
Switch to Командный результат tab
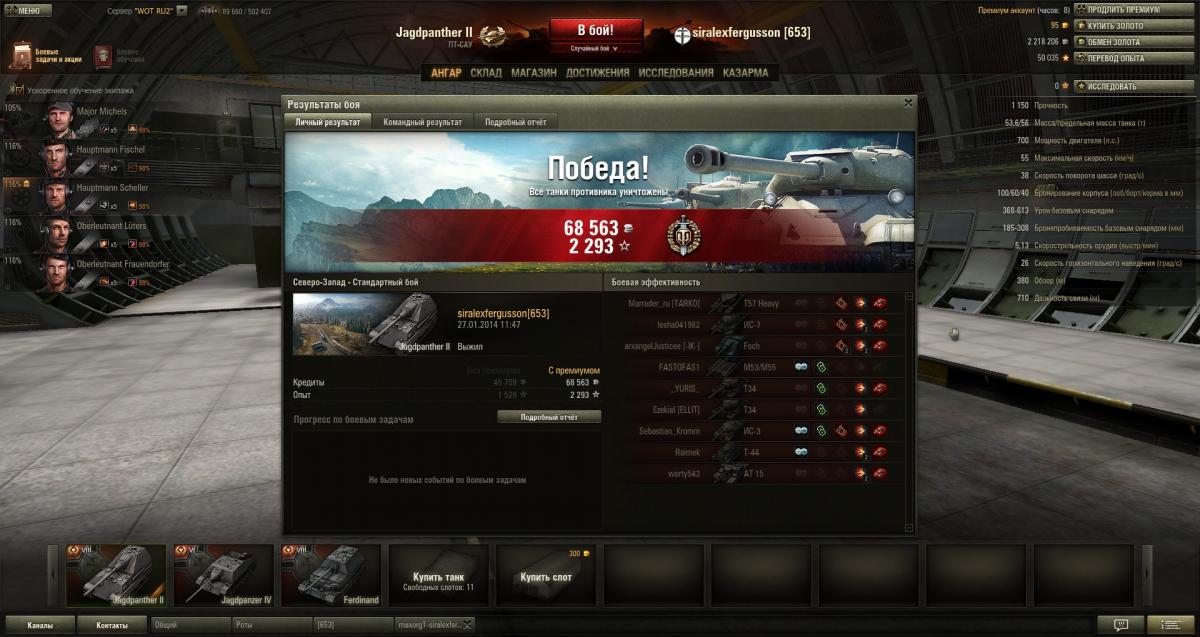coord(422,122)
